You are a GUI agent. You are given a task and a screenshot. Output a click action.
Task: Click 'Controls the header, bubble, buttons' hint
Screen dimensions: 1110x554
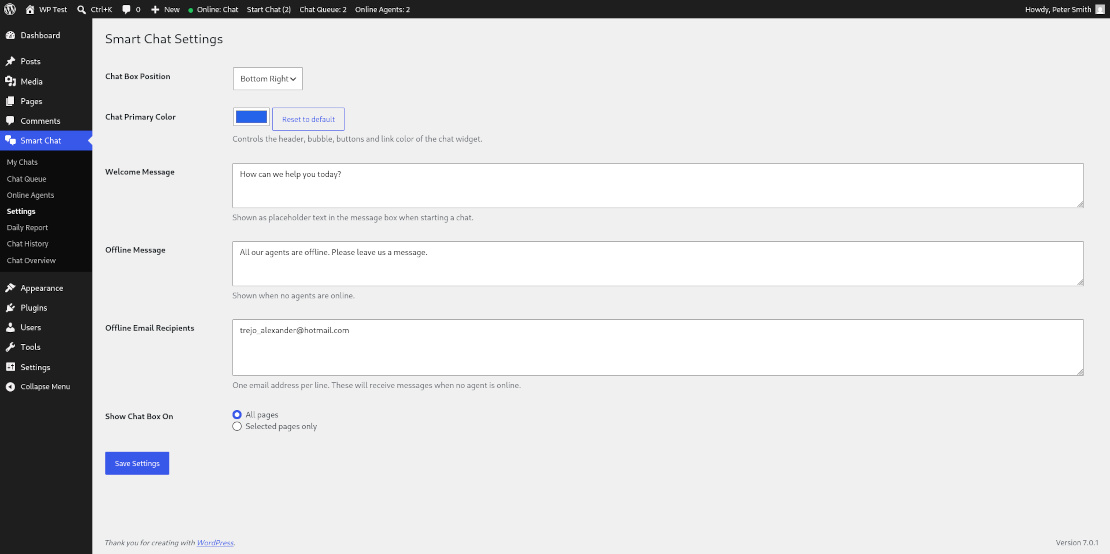(357, 139)
